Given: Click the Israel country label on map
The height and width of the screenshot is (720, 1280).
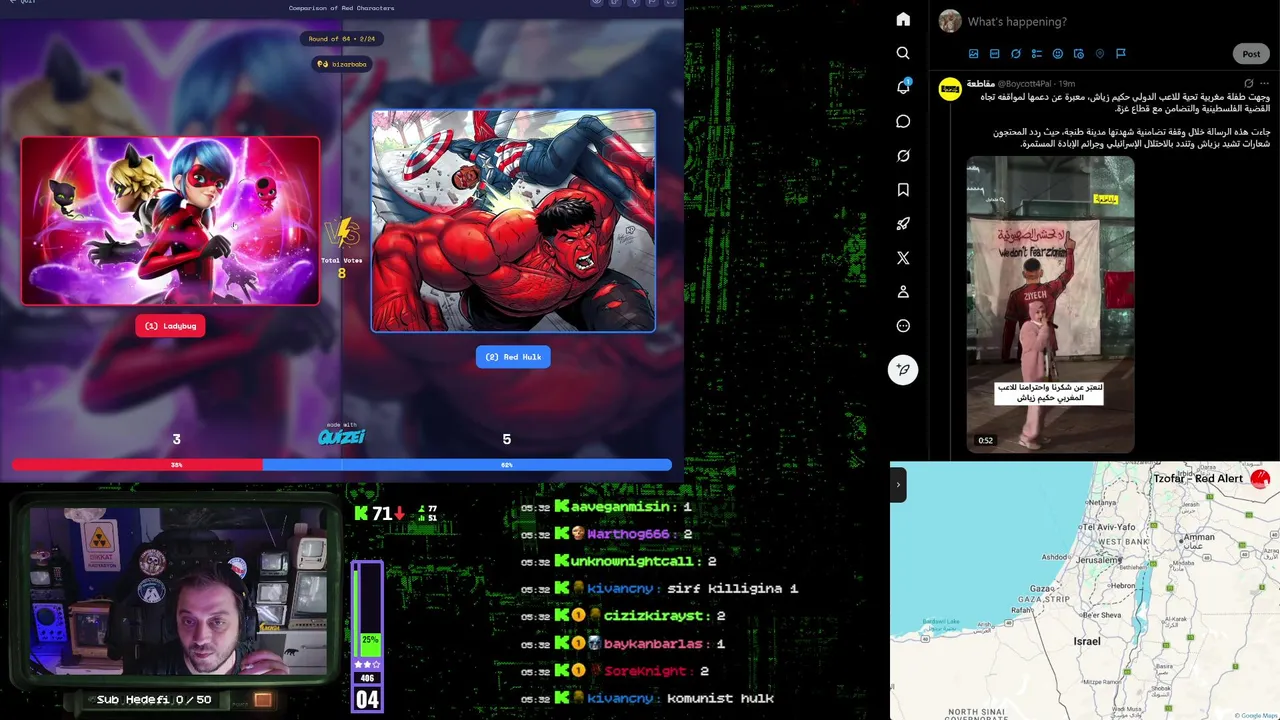Looking at the screenshot, I should [1087, 641].
